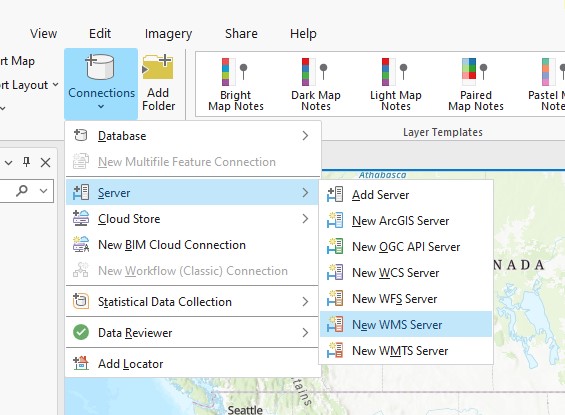Choose New BIM Cloud Connection
This screenshot has height=415, width=565.
click(x=193, y=245)
